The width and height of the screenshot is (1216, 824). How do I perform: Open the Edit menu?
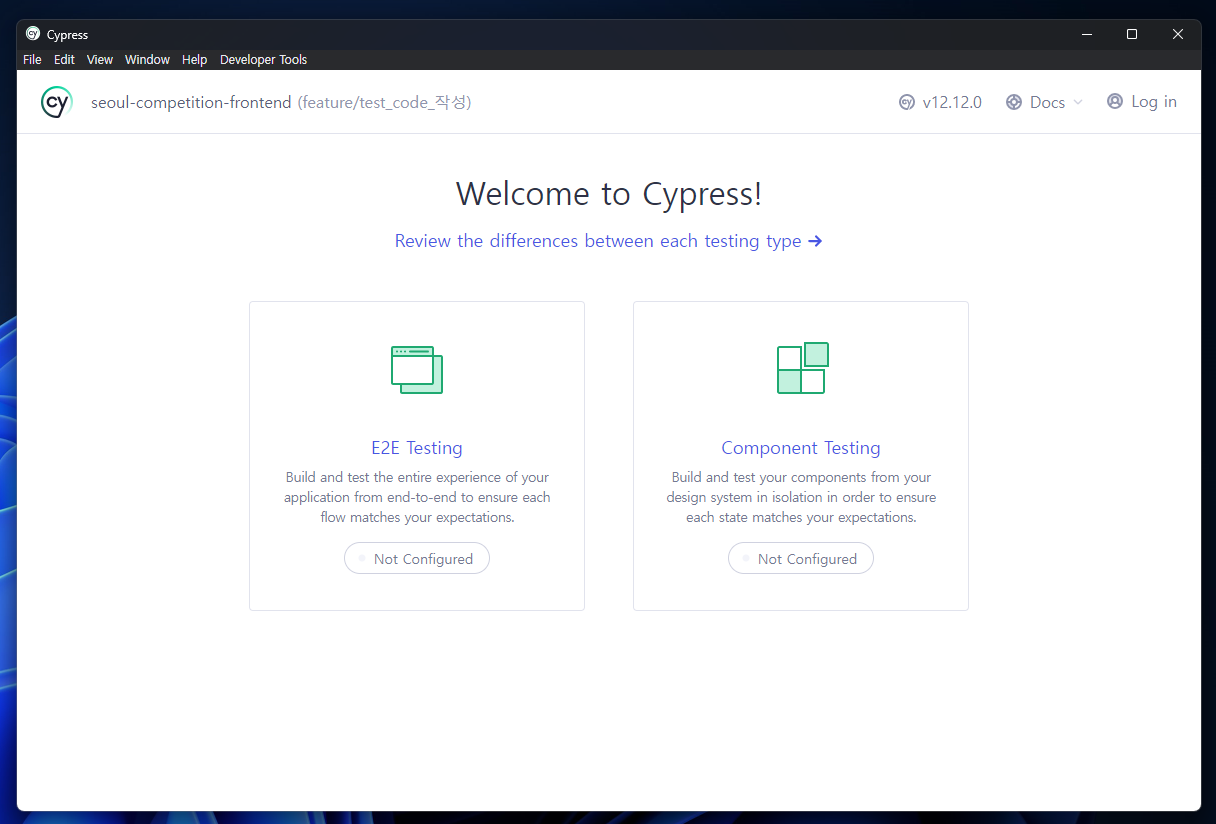pyautogui.click(x=64, y=60)
